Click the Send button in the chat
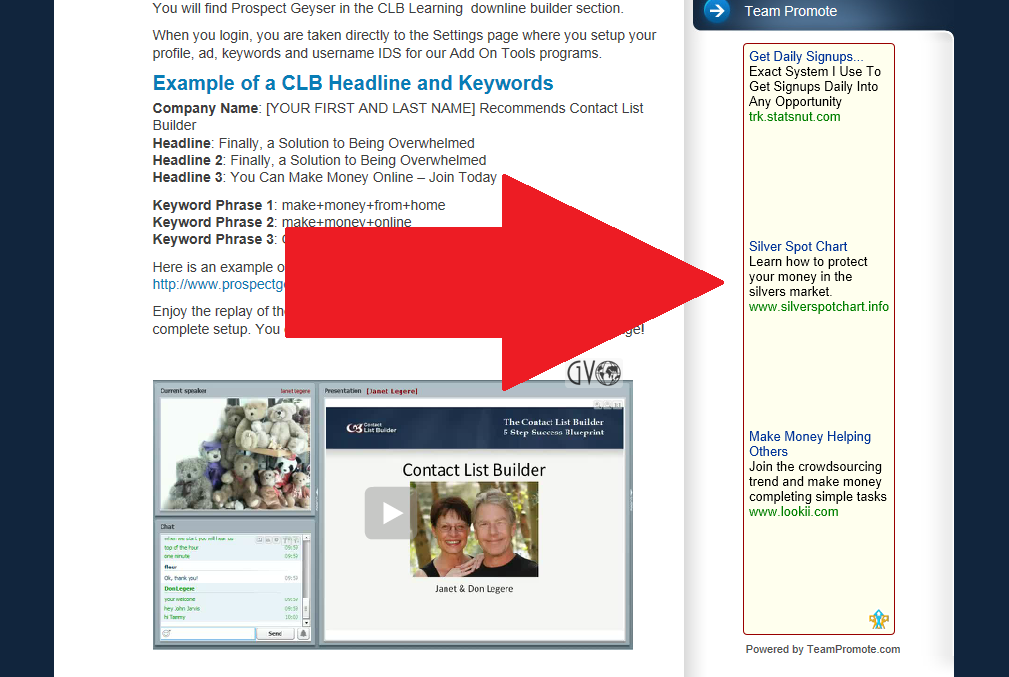 coord(275,634)
